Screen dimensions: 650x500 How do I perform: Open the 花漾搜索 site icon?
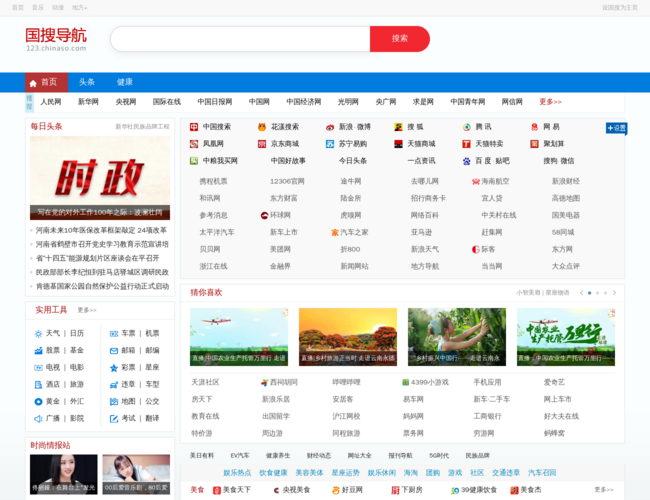coord(262,127)
